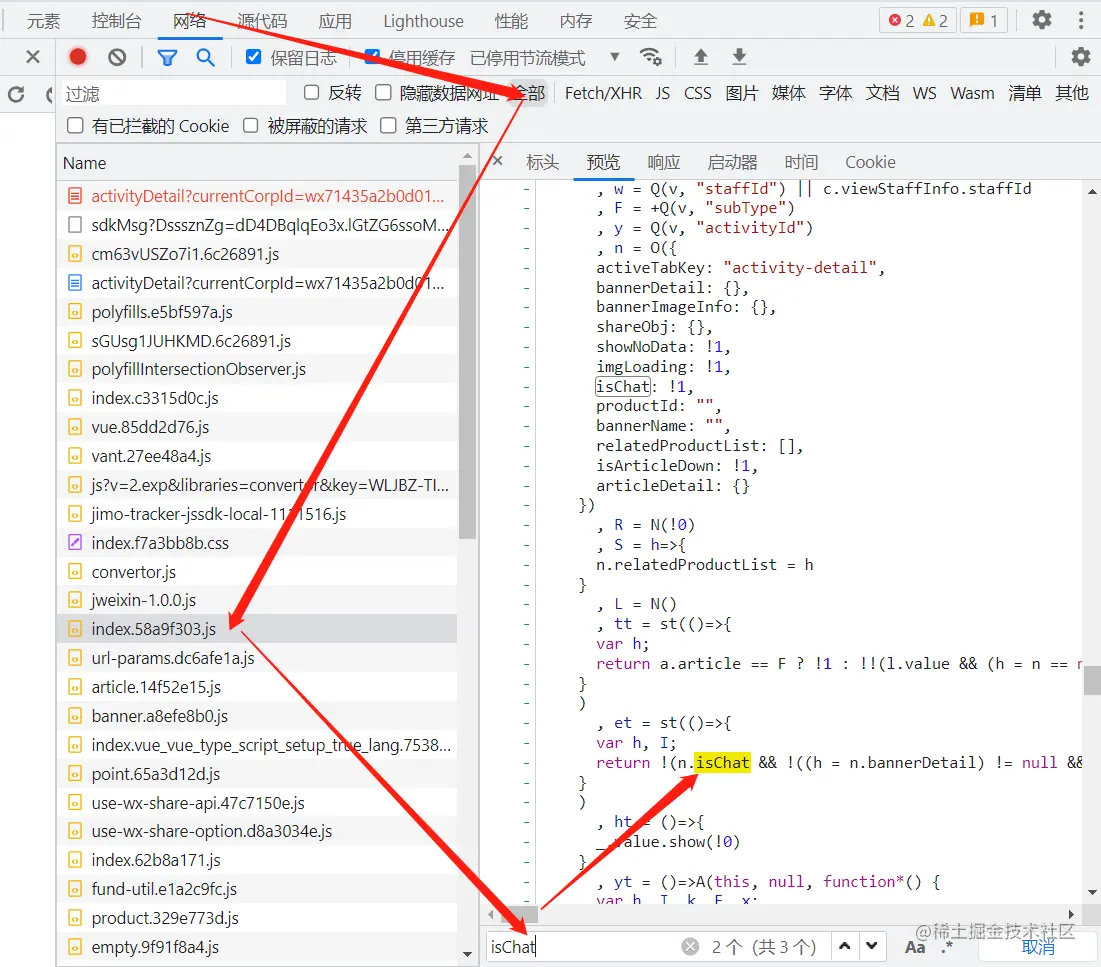Switch to 元素 tab

click(44, 21)
